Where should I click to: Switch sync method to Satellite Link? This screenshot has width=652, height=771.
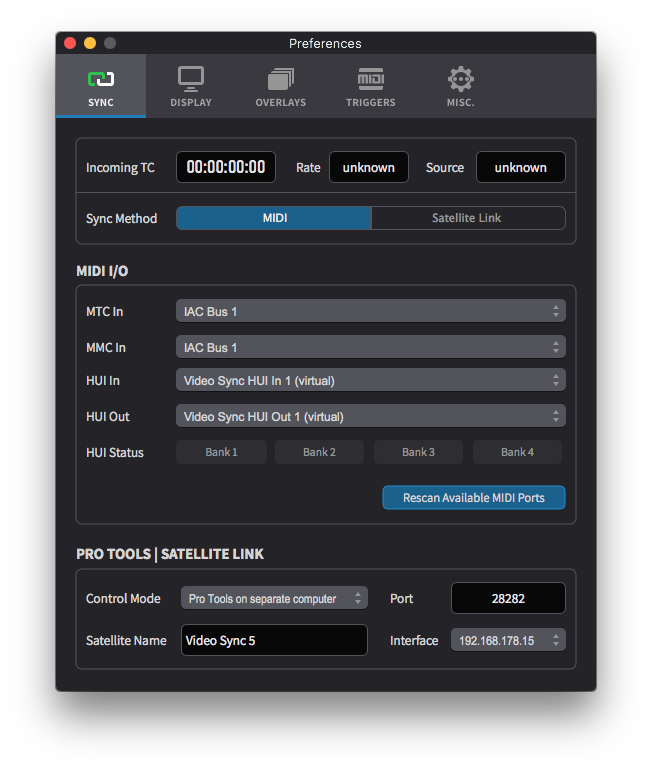tap(467, 218)
